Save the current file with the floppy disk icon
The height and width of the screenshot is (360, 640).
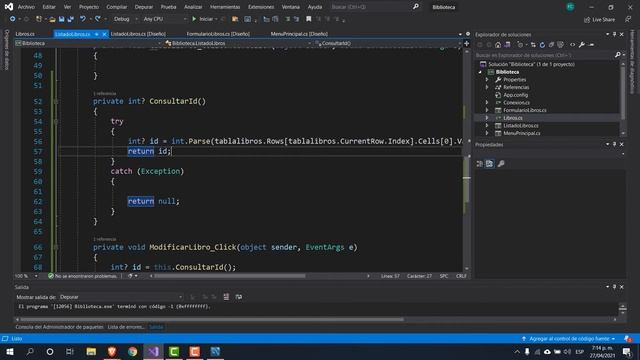[61, 19]
